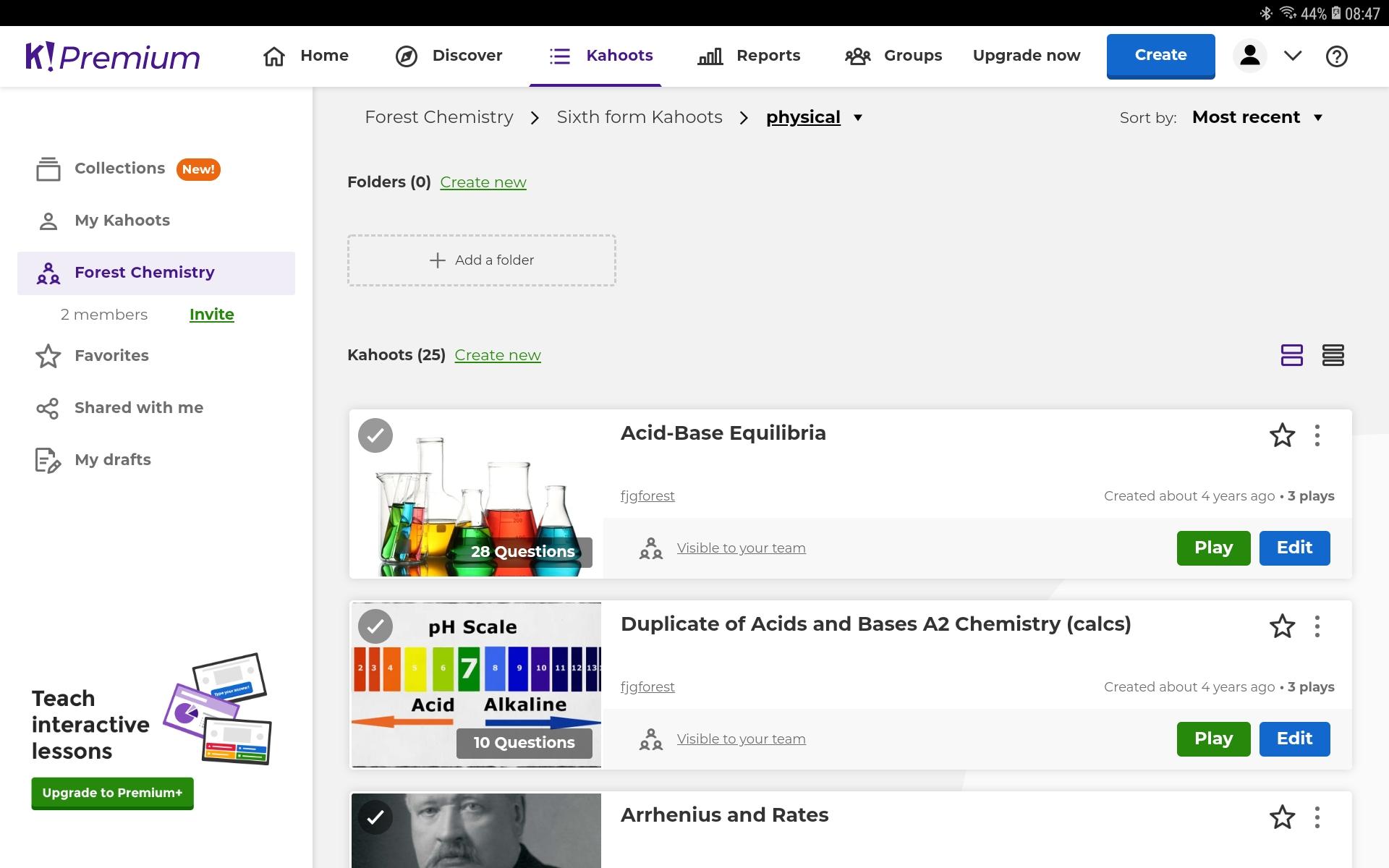Edit the Acid-Base Equilibria kahoot
Viewport: 1389px width, 868px height.
(1294, 548)
